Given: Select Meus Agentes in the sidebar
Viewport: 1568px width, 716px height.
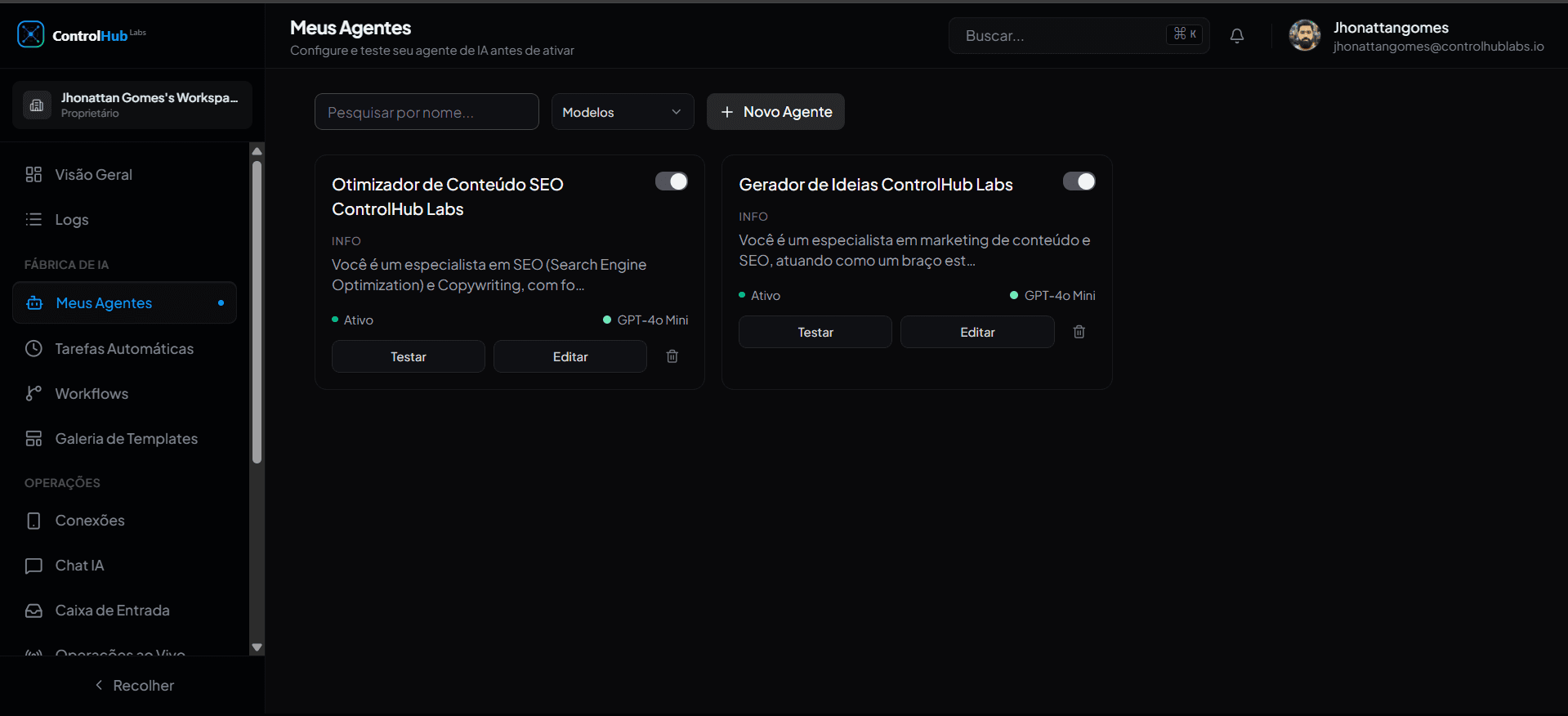Looking at the screenshot, I should (x=124, y=303).
